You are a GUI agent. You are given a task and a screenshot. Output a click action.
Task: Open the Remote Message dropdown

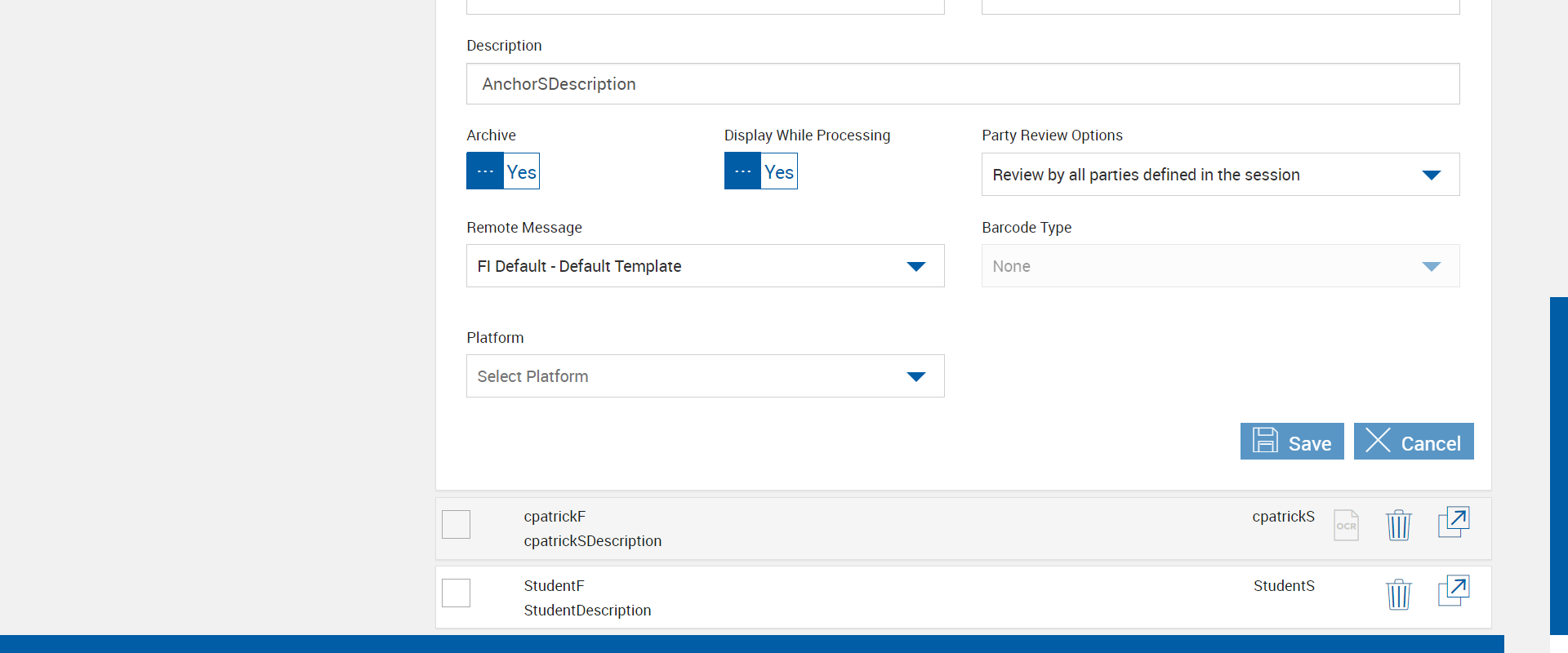coord(705,266)
